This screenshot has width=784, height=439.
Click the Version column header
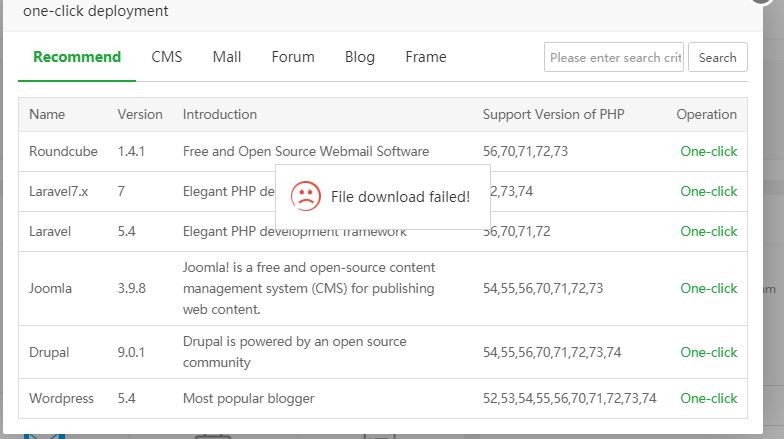[x=140, y=114]
